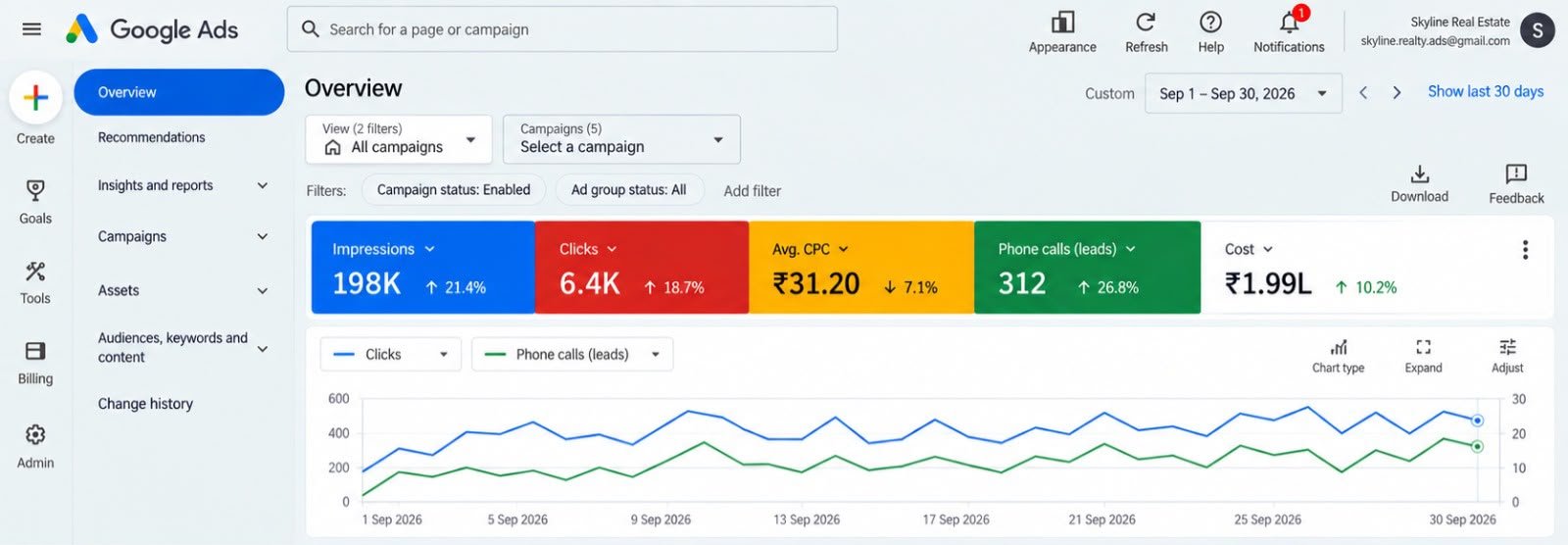Image resolution: width=1568 pixels, height=545 pixels.
Task: Click the Google Ads logo
Action: coord(152,29)
